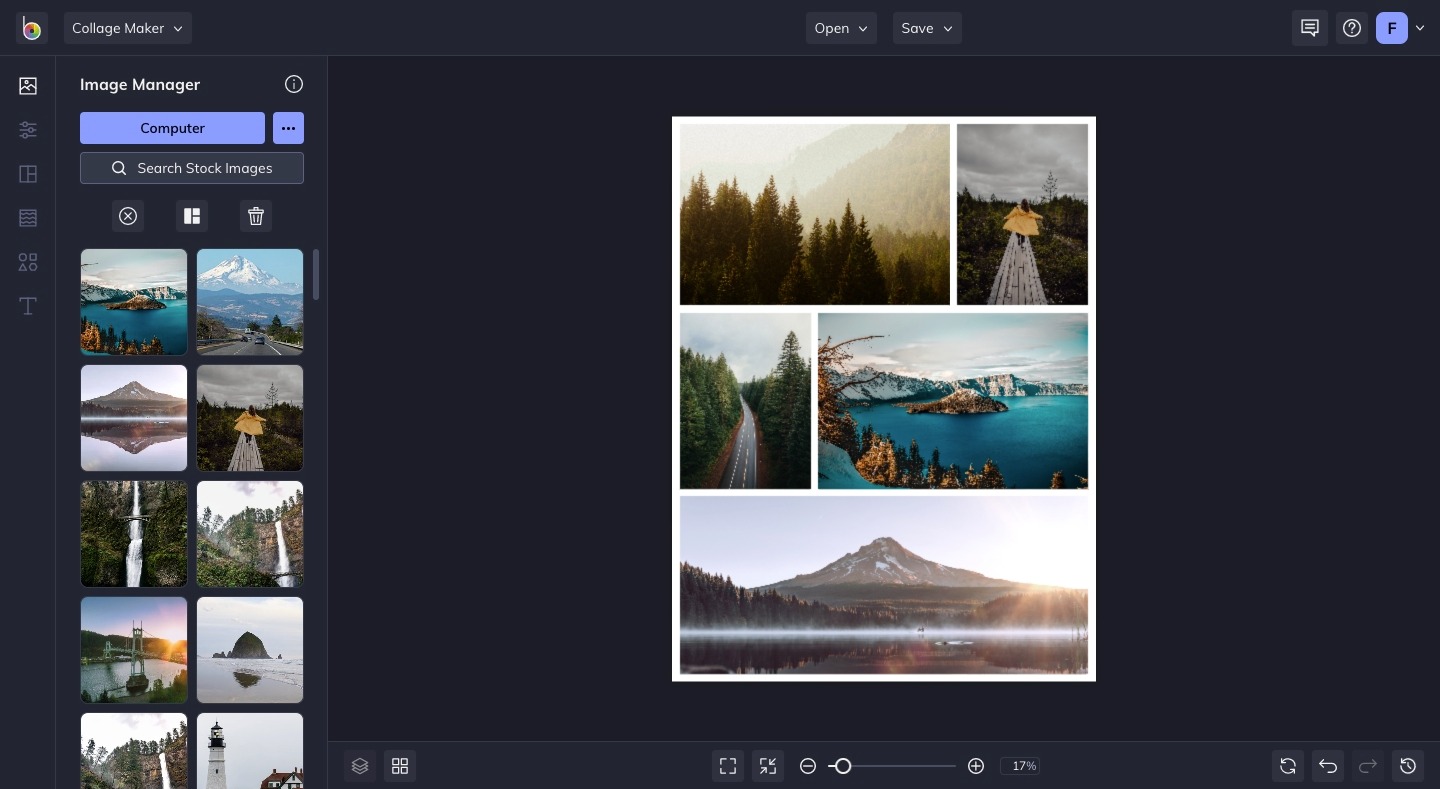1440x789 pixels.
Task: Click the Undo arrow button
Action: pyautogui.click(x=1328, y=766)
